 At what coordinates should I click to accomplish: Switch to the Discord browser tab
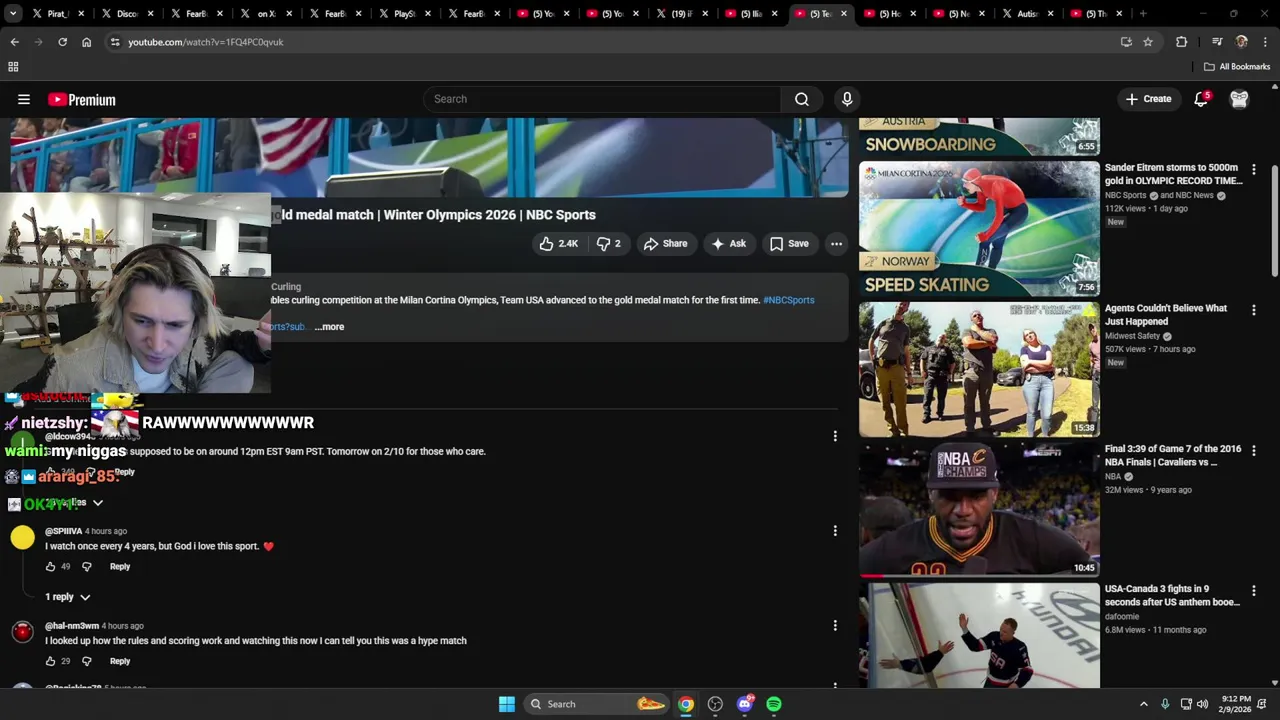(x=125, y=14)
